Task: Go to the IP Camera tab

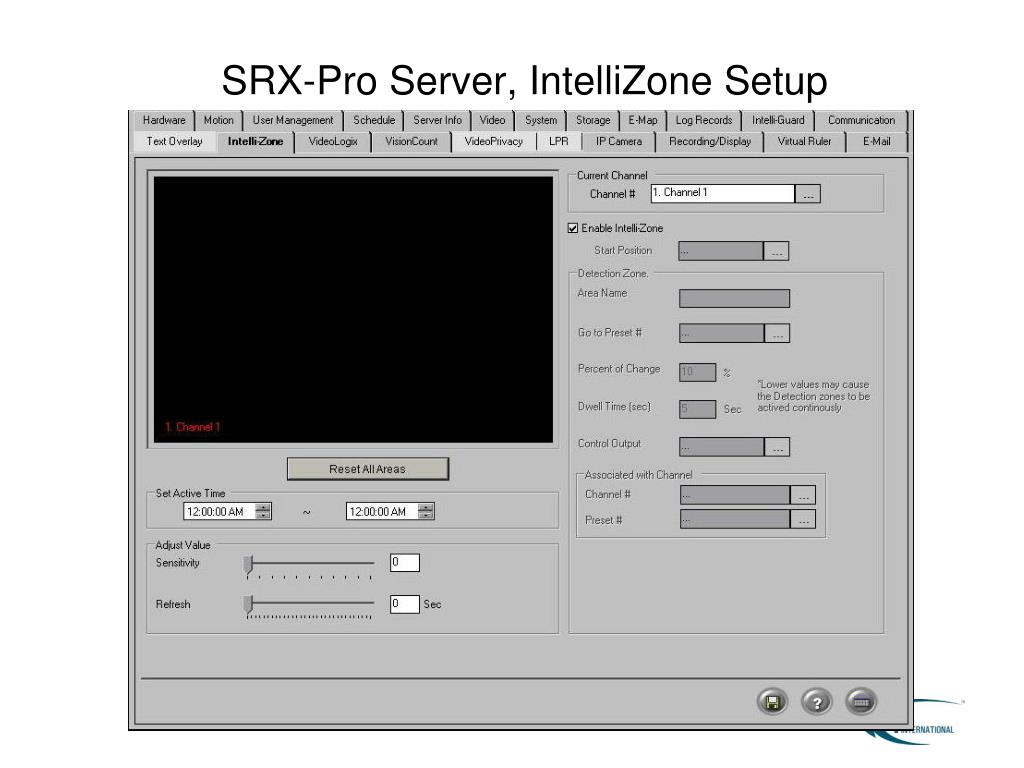Action: [618, 141]
